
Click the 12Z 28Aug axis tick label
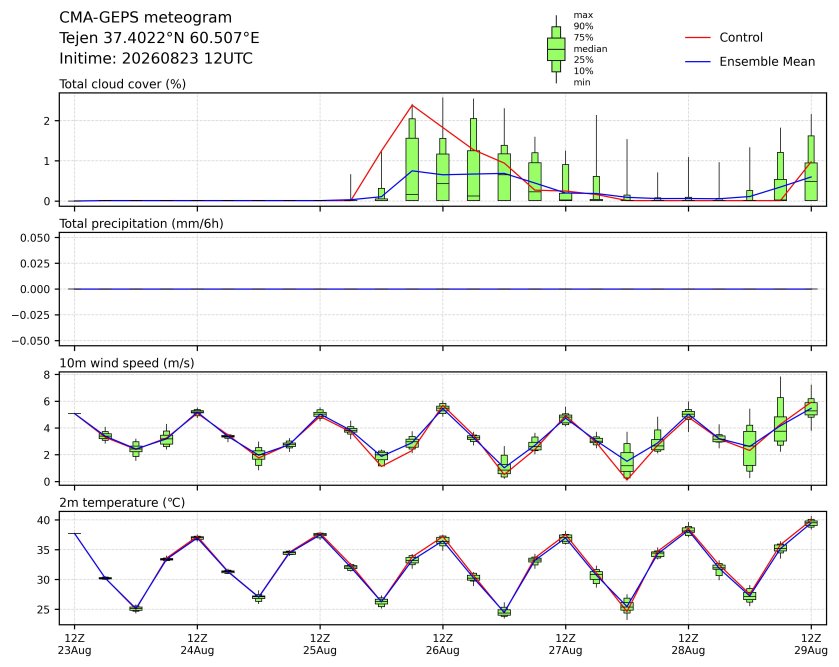688,644
